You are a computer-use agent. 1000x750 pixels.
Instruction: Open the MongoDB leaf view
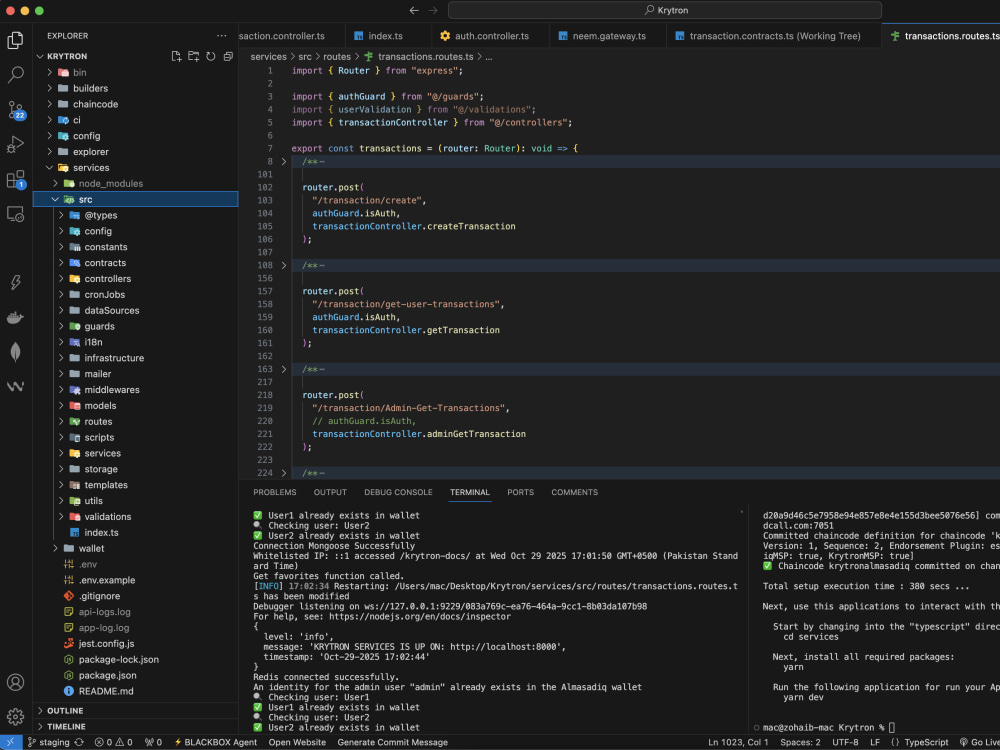click(15, 352)
